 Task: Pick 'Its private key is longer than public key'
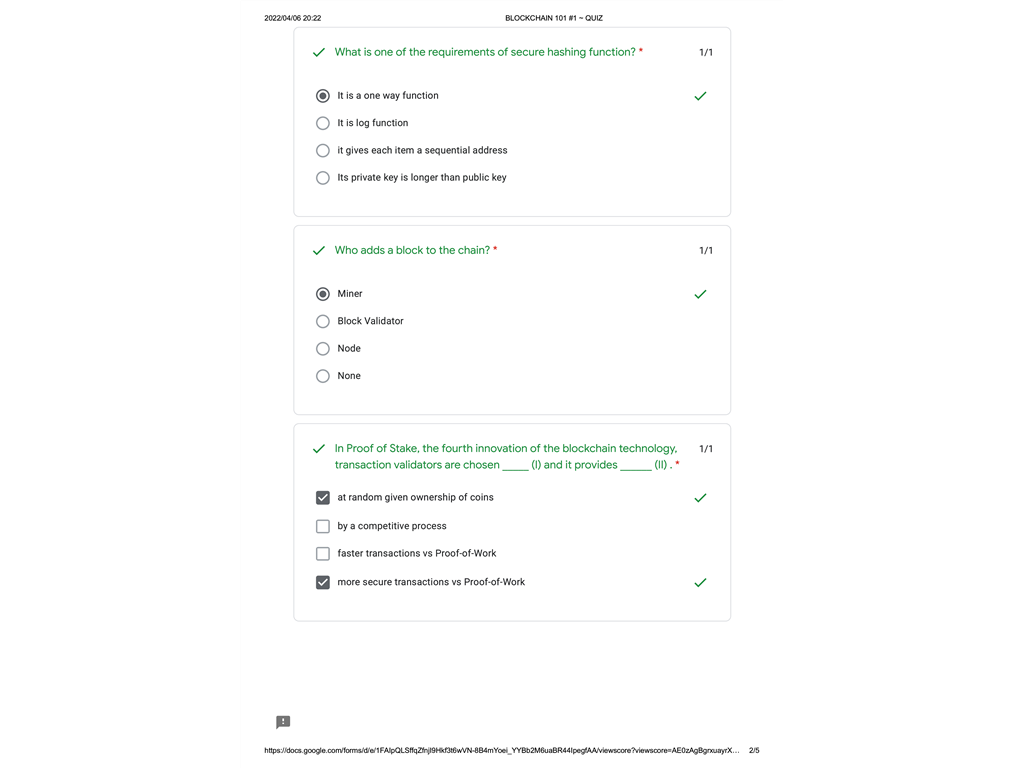(x=322, y=178)
